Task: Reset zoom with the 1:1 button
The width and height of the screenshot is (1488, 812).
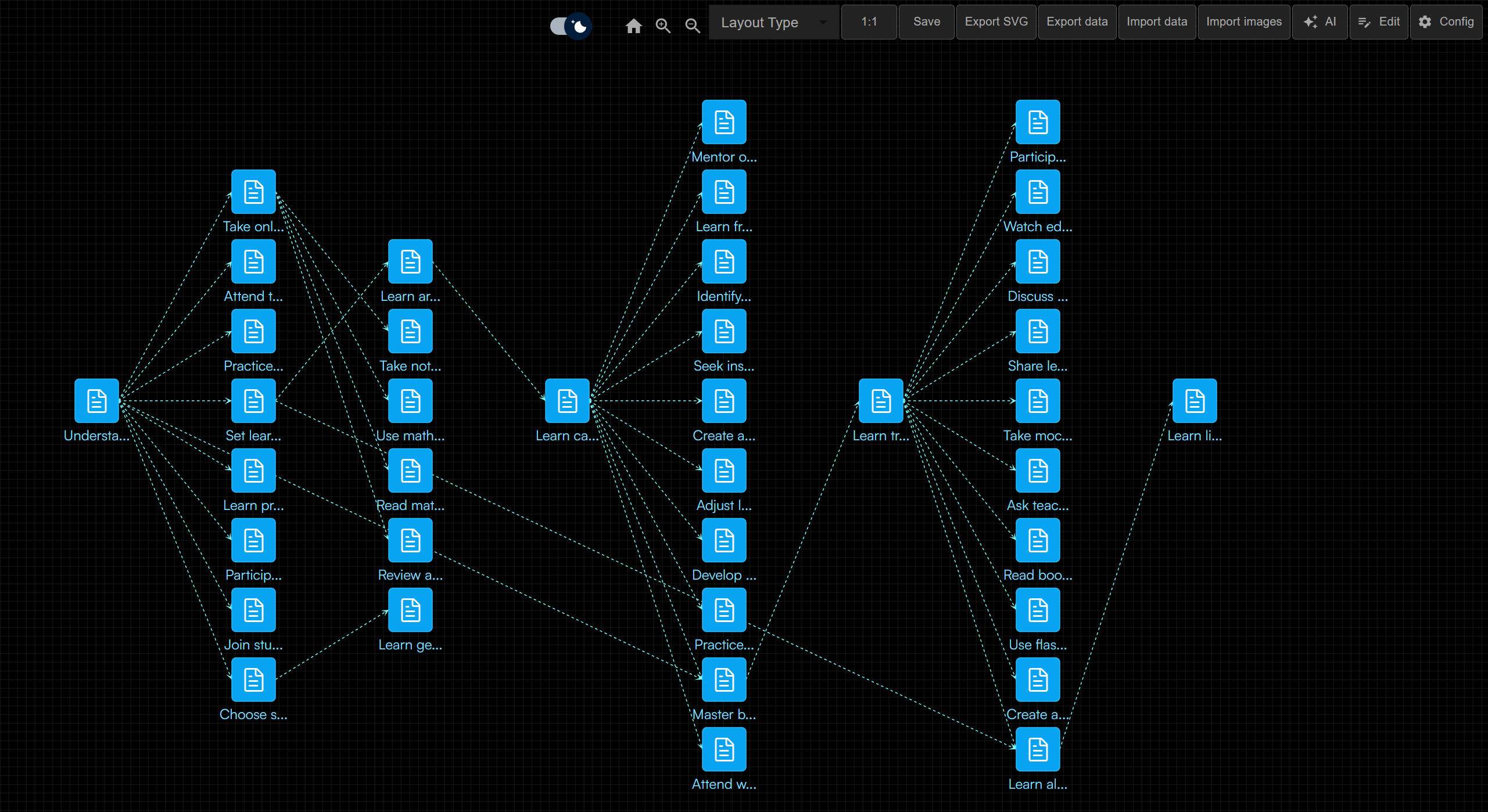Action: pyautogui.click(x=869, y=22)
